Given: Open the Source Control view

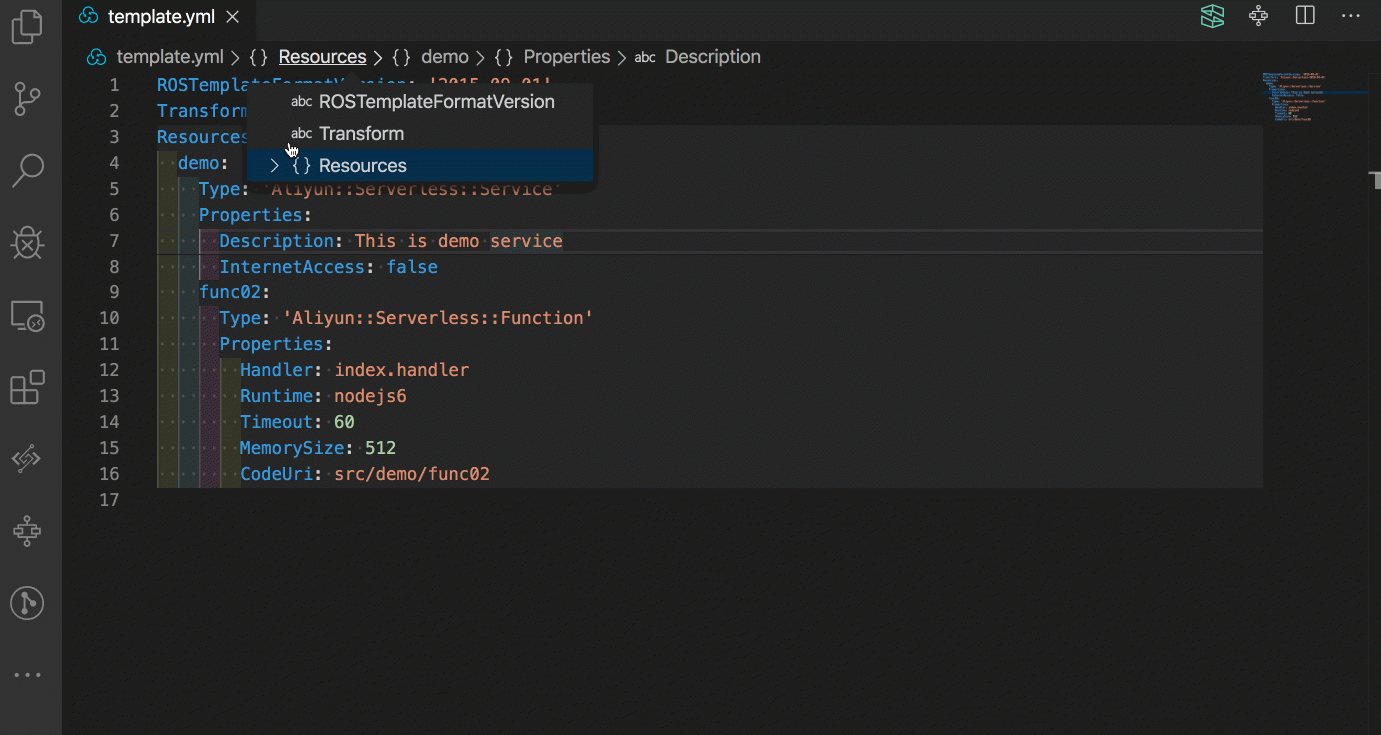Looking at the screenshot, I should (x=27, y=98).
